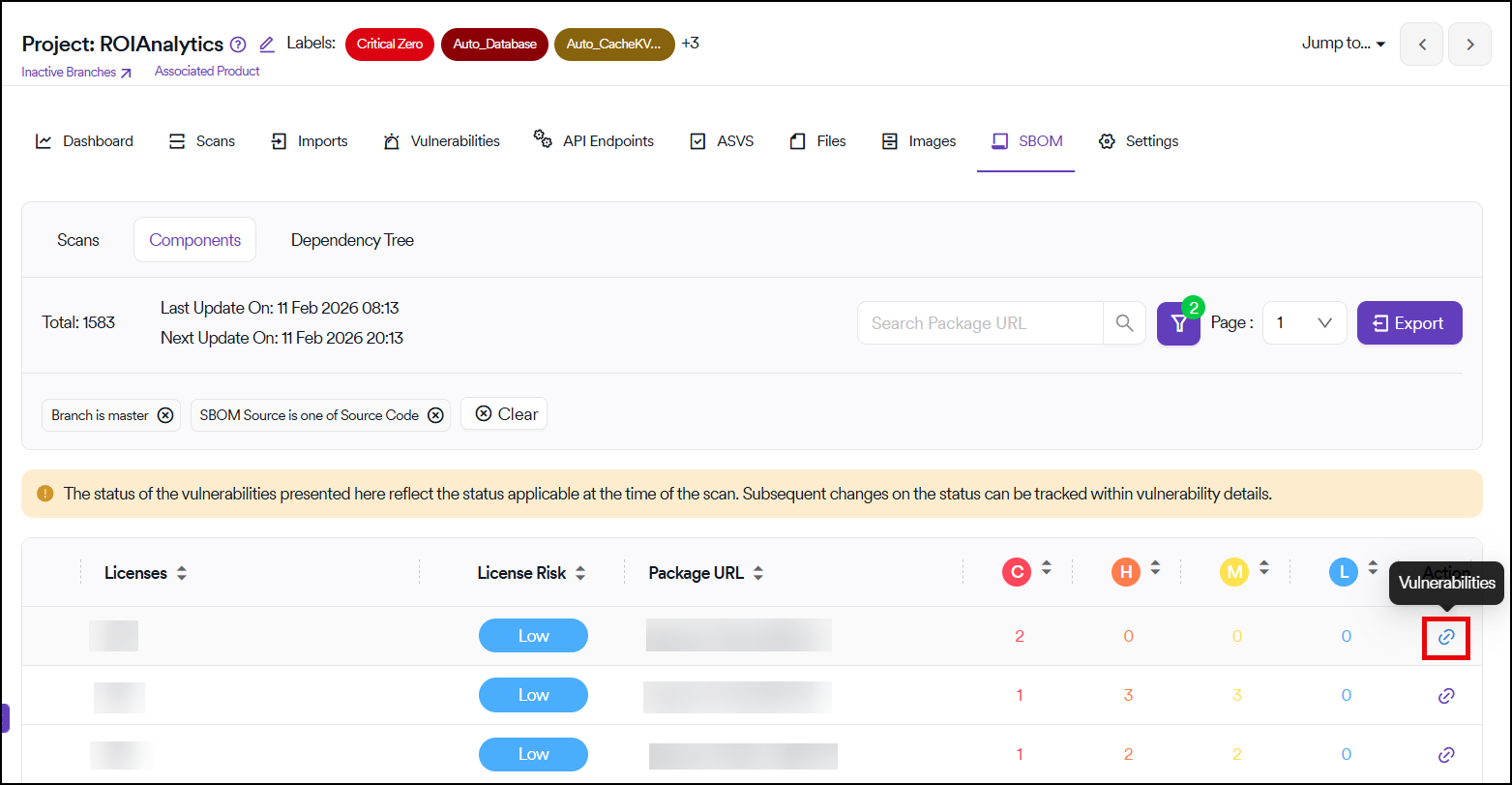Click the search magnifier icon
This screenshot has width=1512, height=785.
click(x=1124, y=323)
